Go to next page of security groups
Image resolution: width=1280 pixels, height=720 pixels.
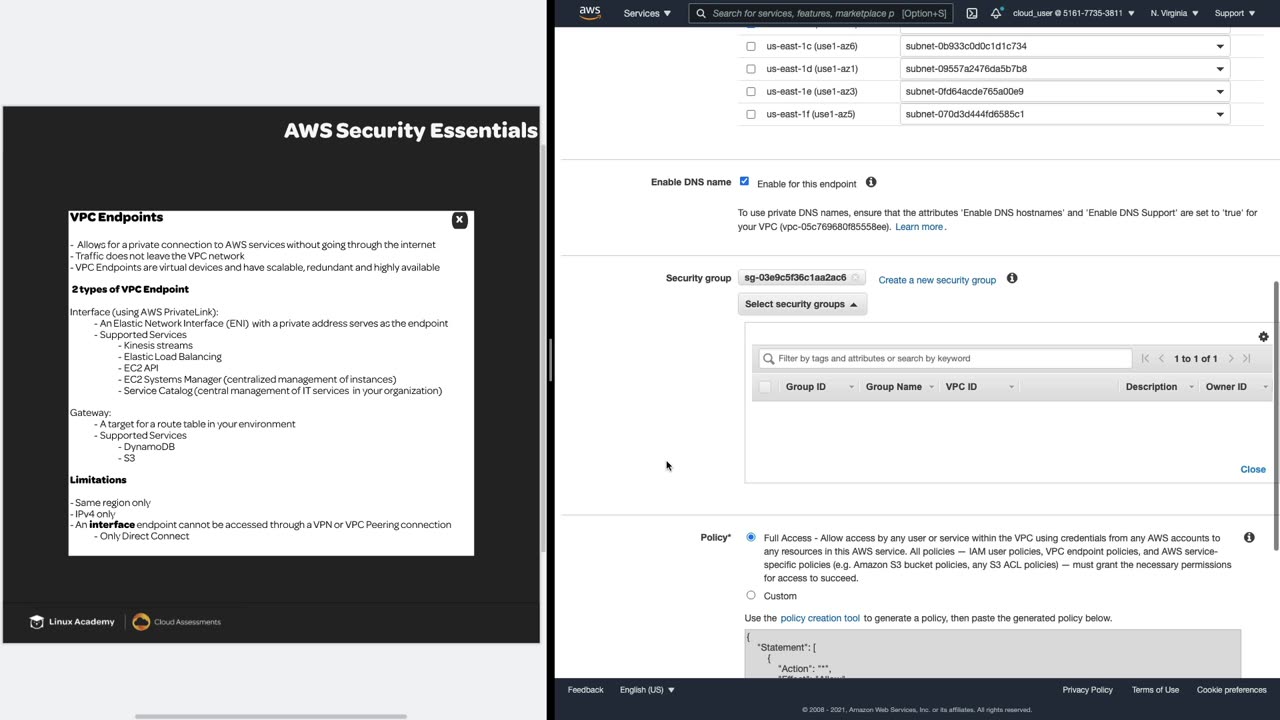point(1230,358)
